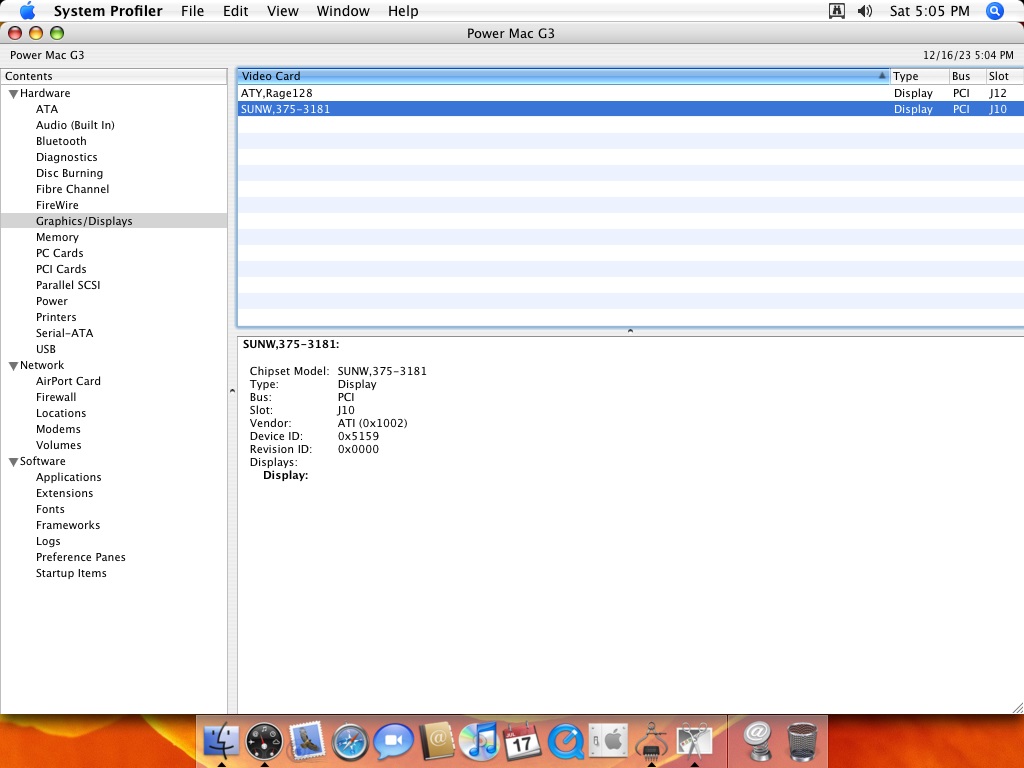Launch QuickTime Player from the Dock
Image resolution: width=1024 pixels, height=768 pixels.
[565, 741]
